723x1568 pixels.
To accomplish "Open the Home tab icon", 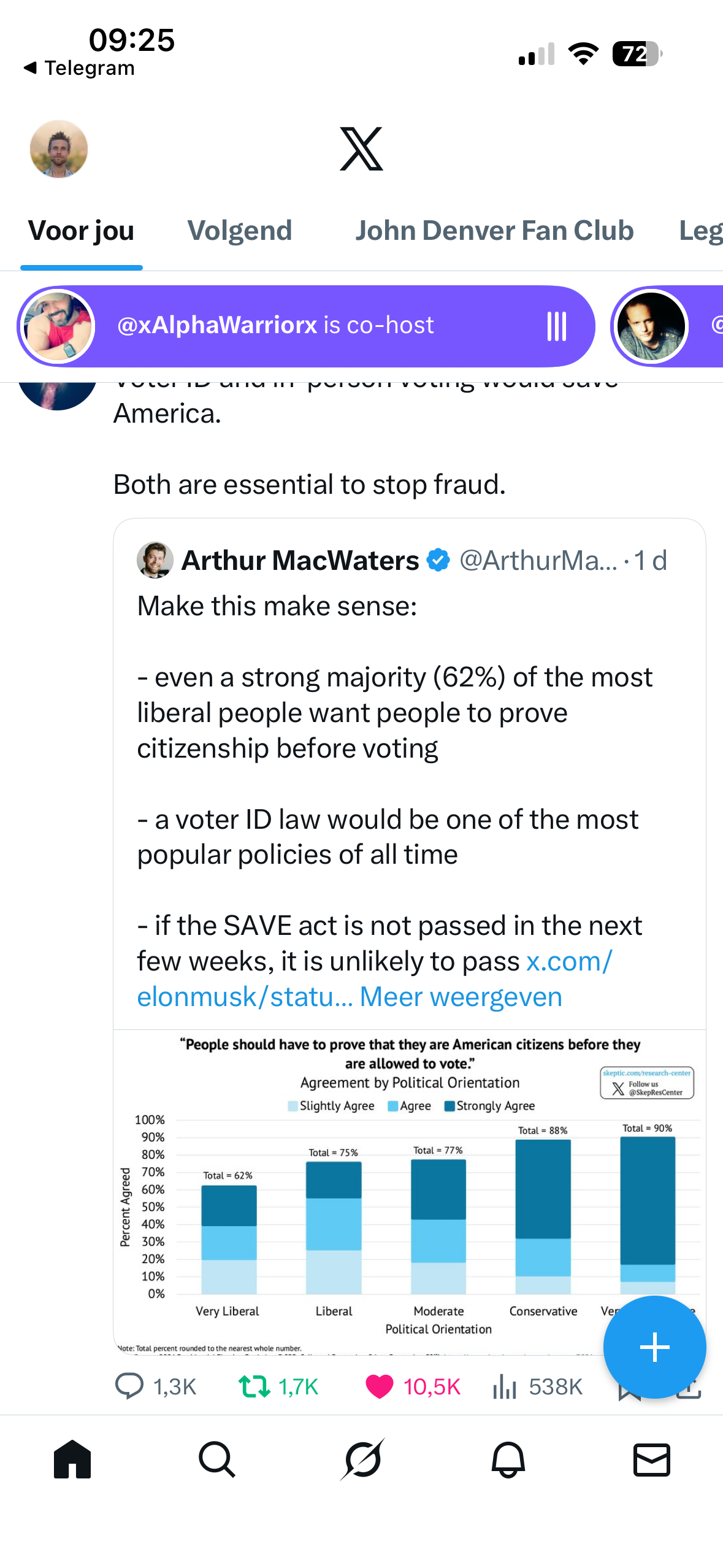I will click(x=72, y=1459).
